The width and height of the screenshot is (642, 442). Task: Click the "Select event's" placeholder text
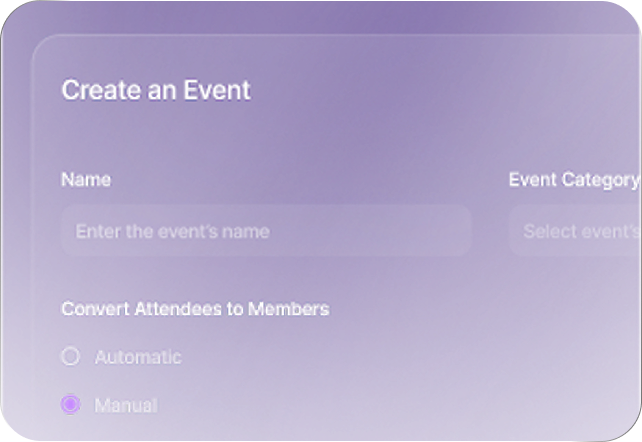tap(582, 231)
